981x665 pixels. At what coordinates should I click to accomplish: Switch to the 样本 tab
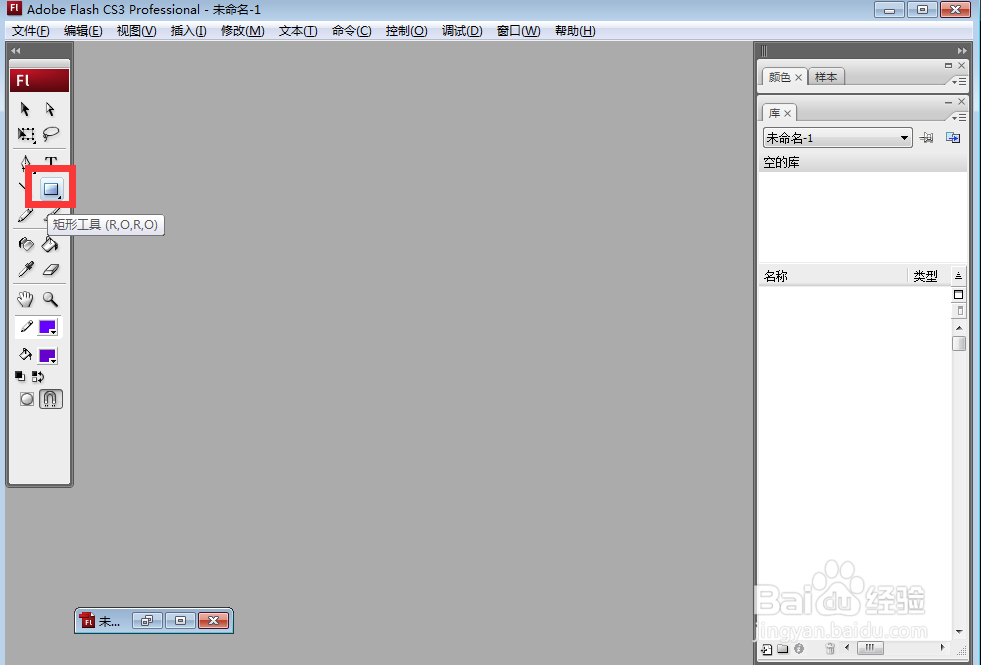(x=826, y=77)
